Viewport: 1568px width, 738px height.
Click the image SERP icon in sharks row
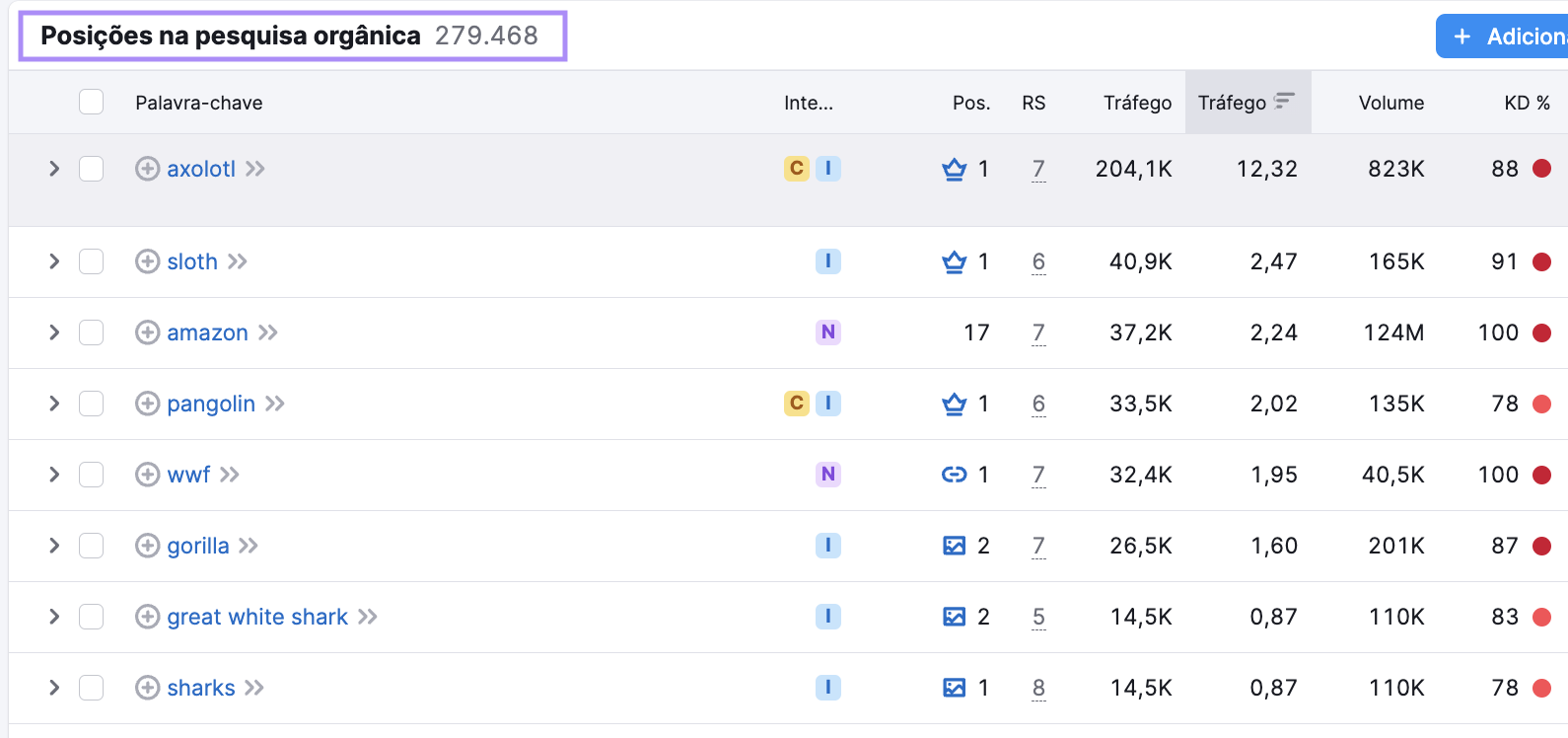[x=954, y=688]
